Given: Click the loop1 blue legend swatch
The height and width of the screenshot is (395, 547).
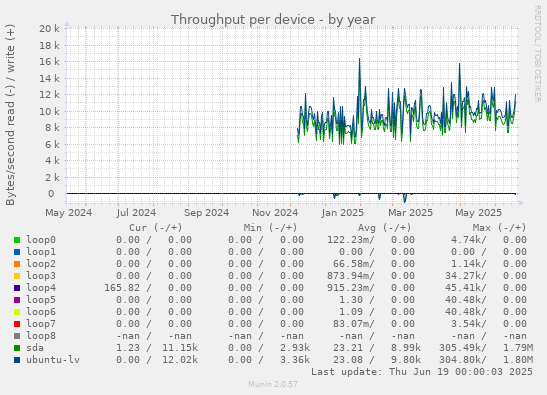Looking at the screenshot, I should coord(17,252).
